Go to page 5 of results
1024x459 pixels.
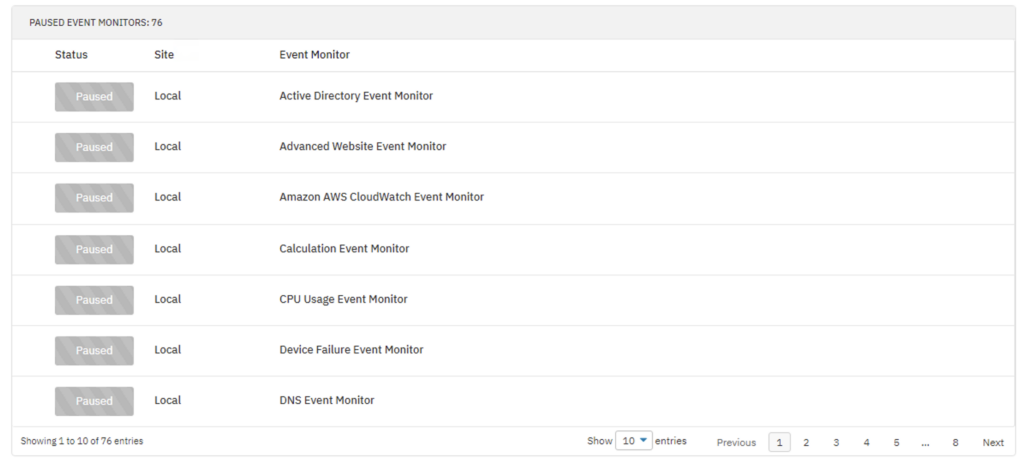click(896, 443)
